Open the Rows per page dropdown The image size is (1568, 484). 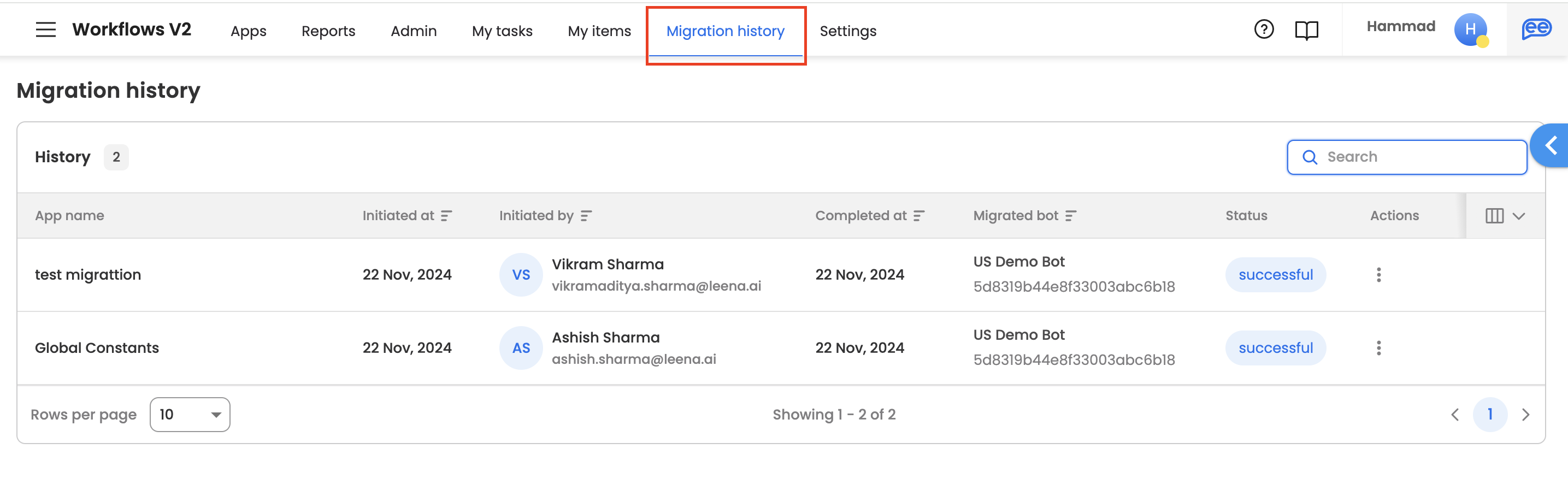pos(190,415)
